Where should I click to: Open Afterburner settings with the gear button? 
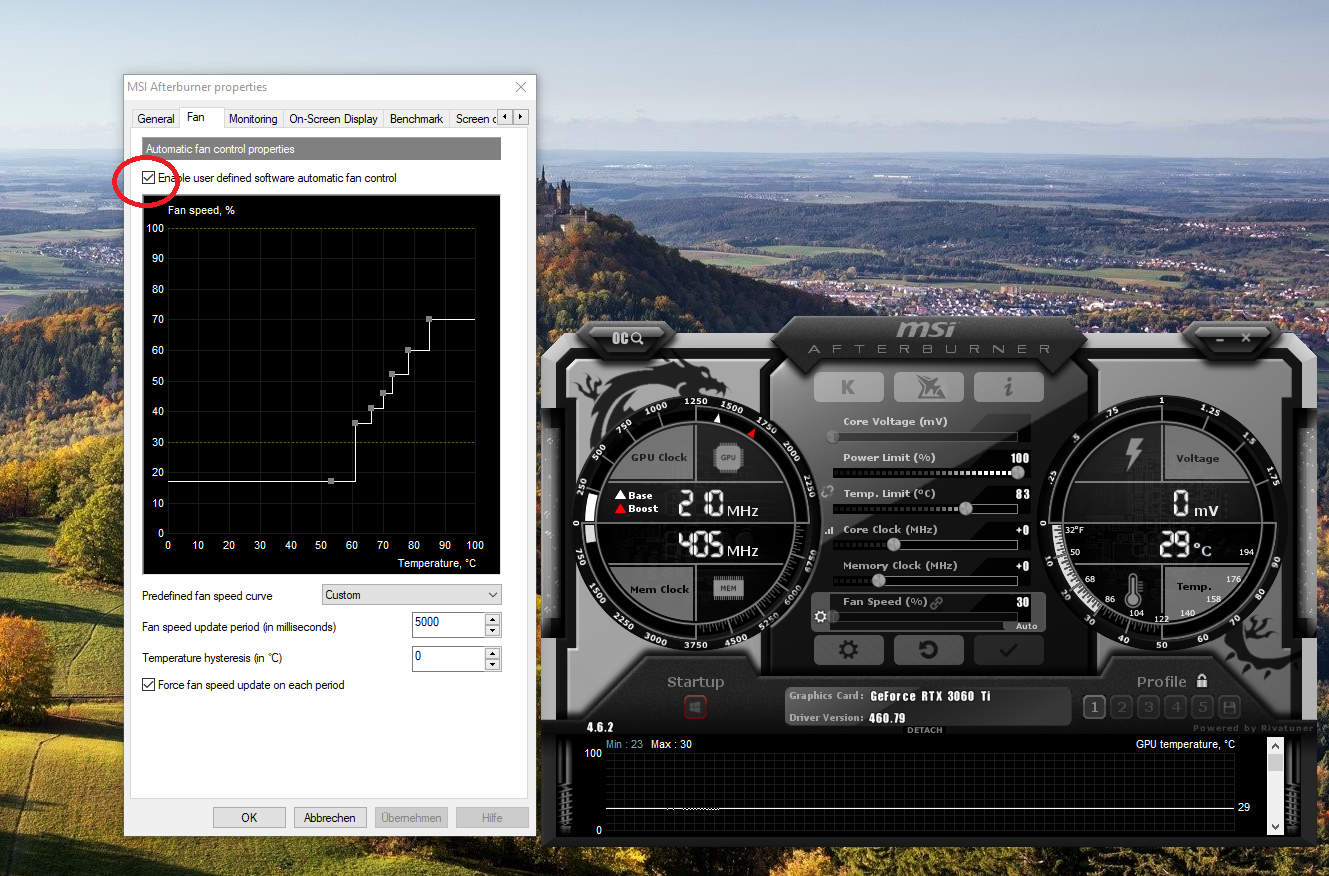(849, 650)
